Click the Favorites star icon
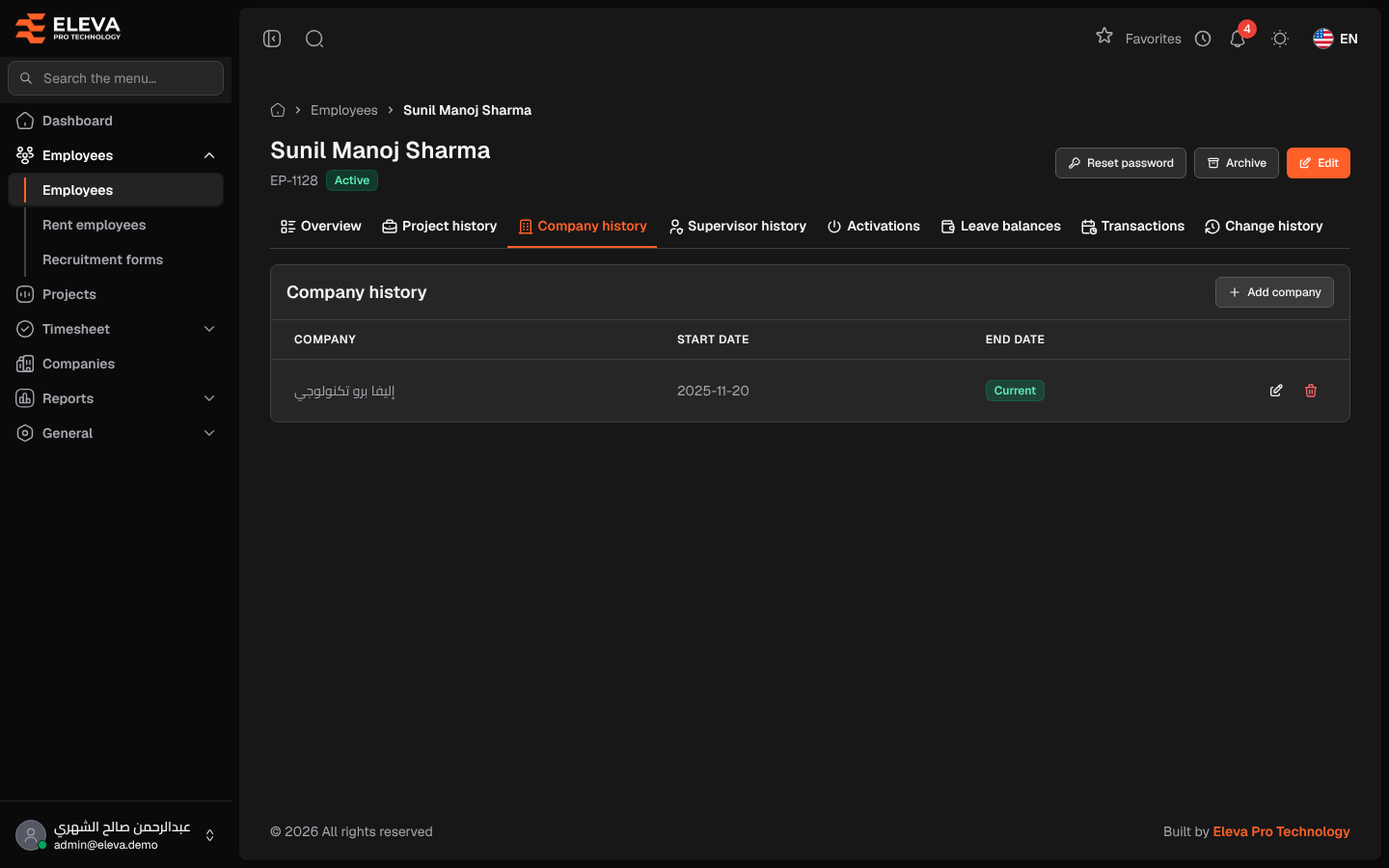This screenshot has height=868, width=1389. coord(1104,37)
